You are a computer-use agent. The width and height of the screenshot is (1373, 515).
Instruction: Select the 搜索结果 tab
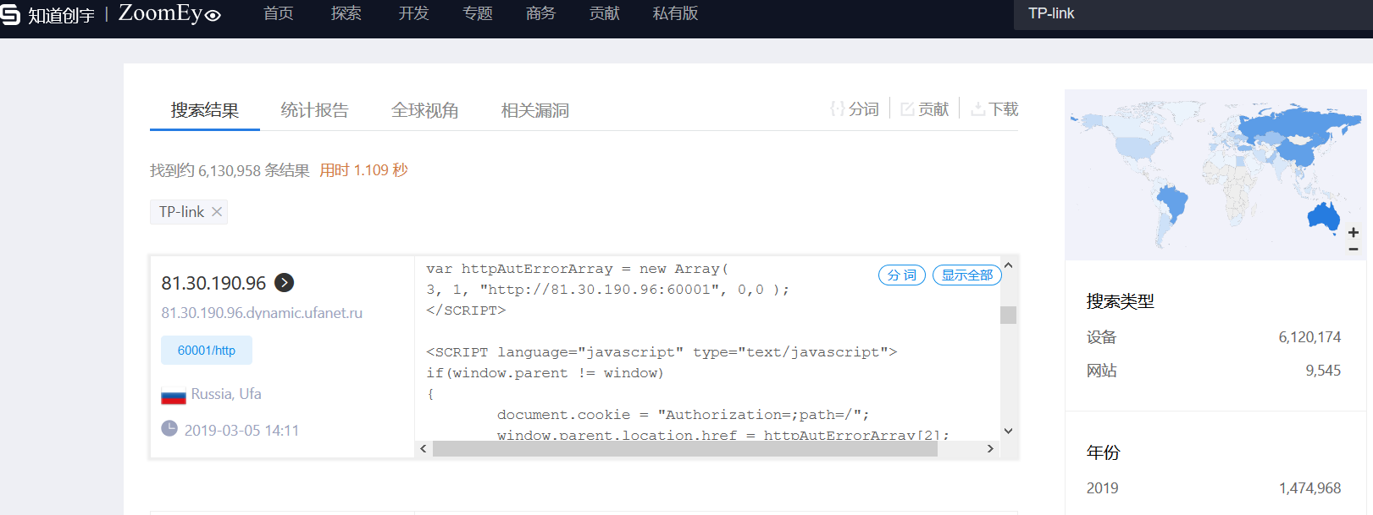click(205, 110)
